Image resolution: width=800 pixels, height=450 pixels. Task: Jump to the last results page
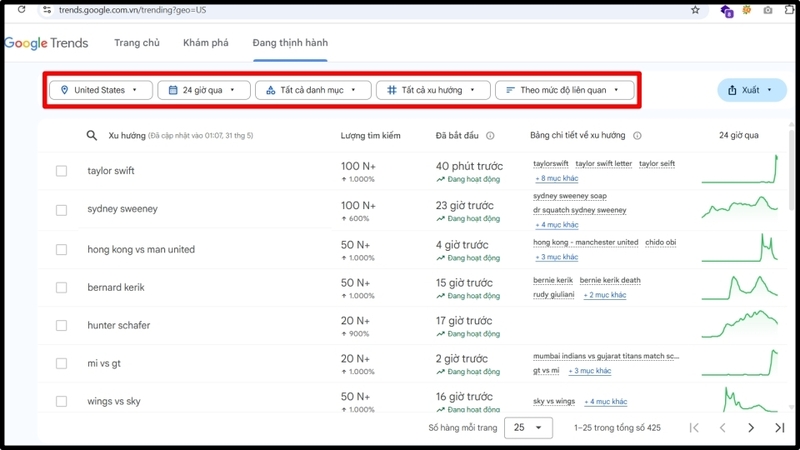[779, 427]
